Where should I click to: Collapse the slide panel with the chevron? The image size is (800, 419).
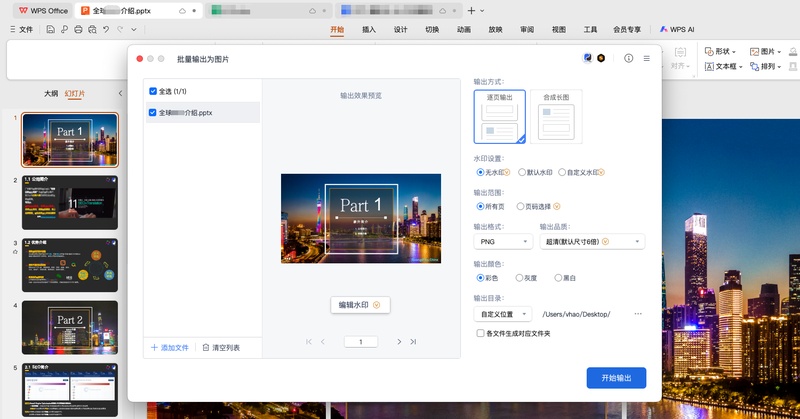120,93
